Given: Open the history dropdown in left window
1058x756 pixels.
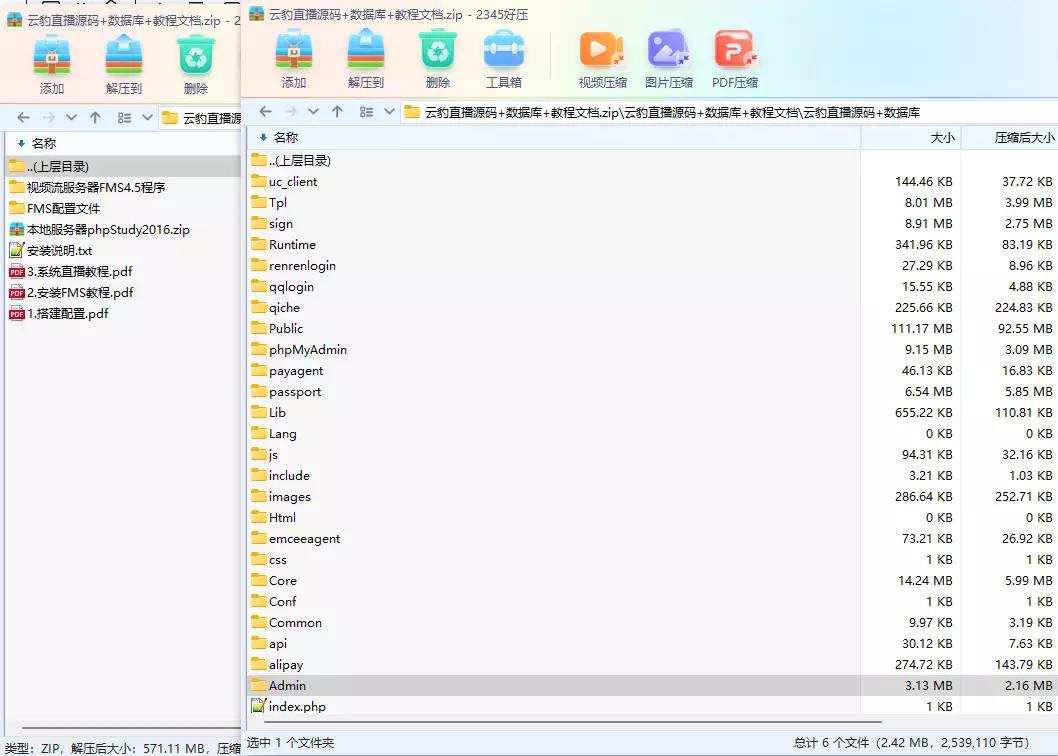Looking at the screenshot, I should click(x=71, y=117).
